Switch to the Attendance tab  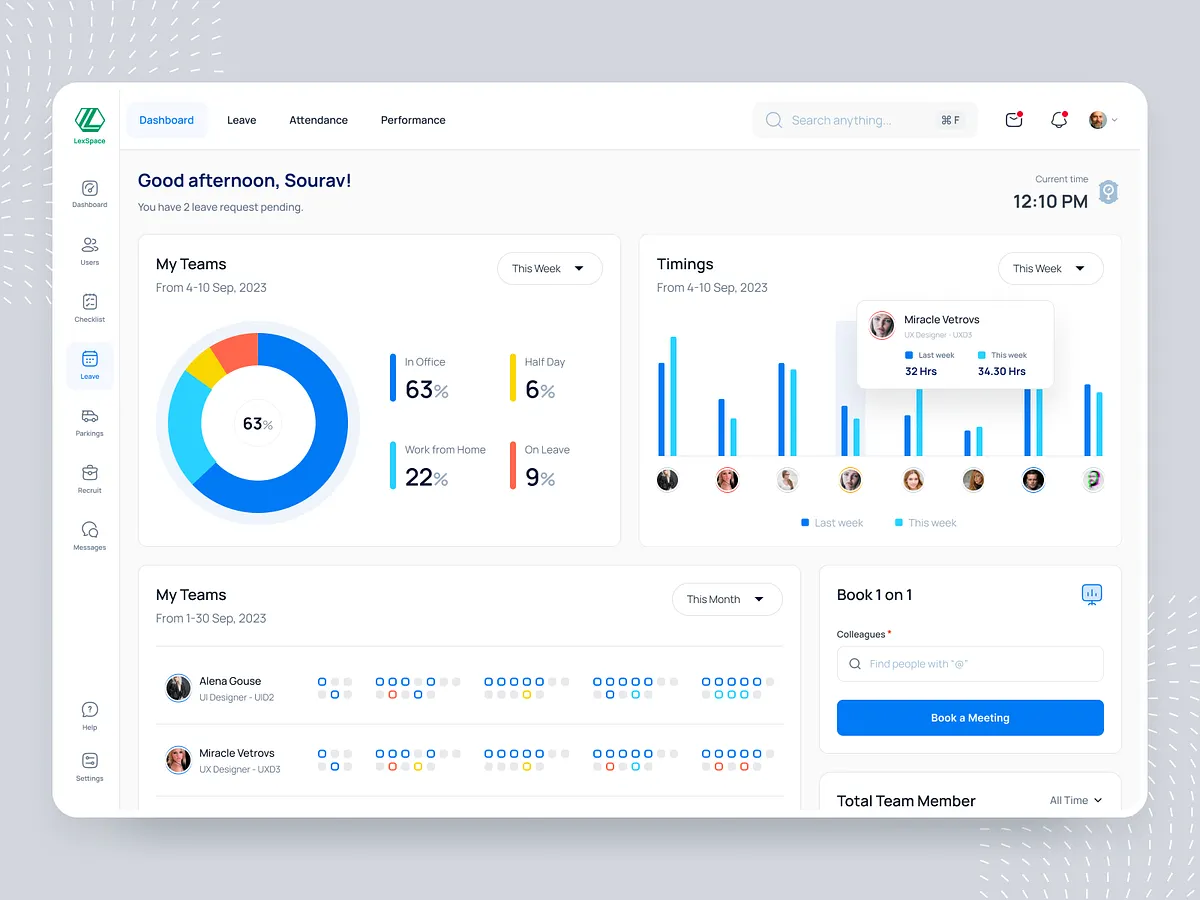pos(318,120)
